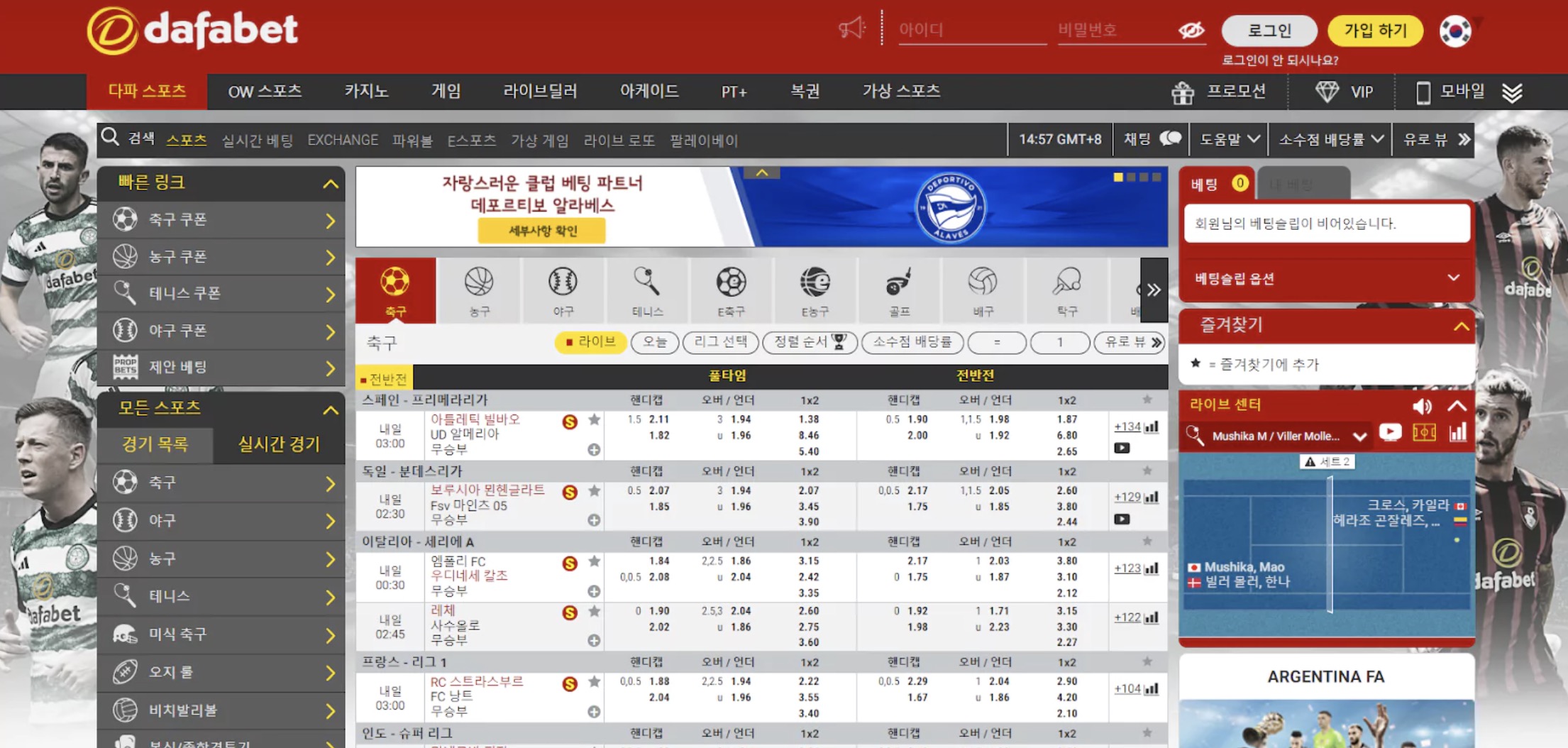Click the 로그인 login button
The image size is (1568, 748).
pyautogui.click(x=1269, y=31)
